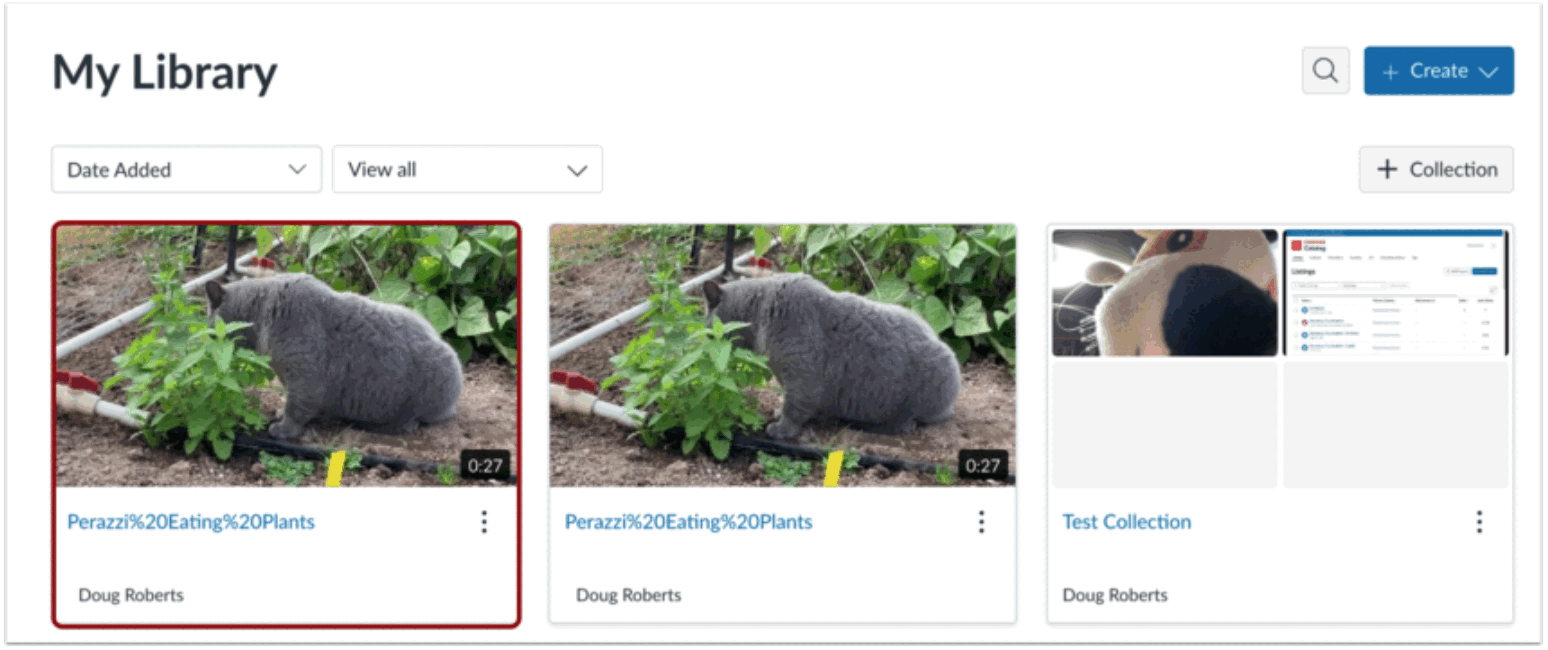Image resolution: width=1548 pixels, height=650 pixels.
Task: Open the Date Added sort dropdown
Action: pyautogui.click(x=187, y=170)
